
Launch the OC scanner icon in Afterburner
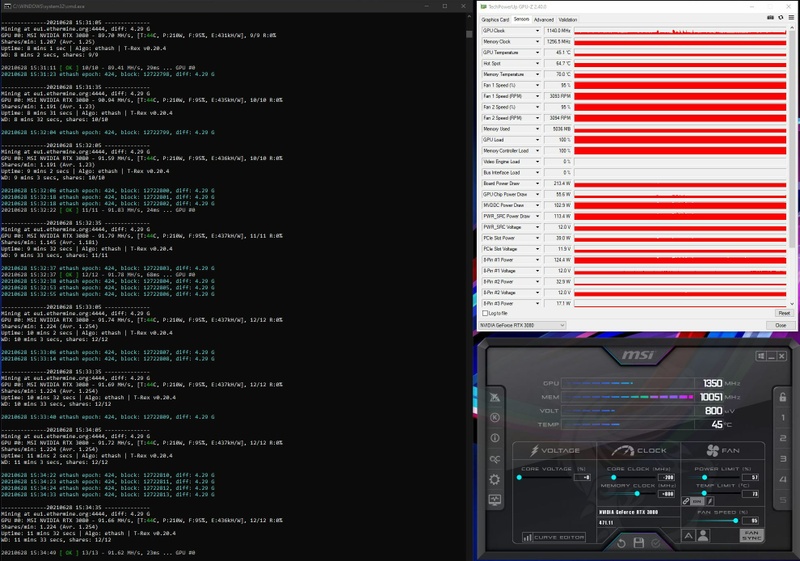point(494,459)
